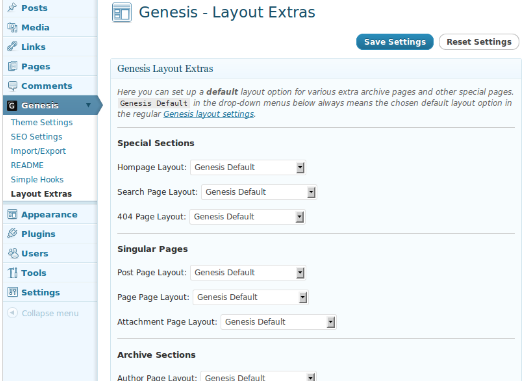
Task: Open Simple Hooks submenu item
Action: click(x=37, y=180)
